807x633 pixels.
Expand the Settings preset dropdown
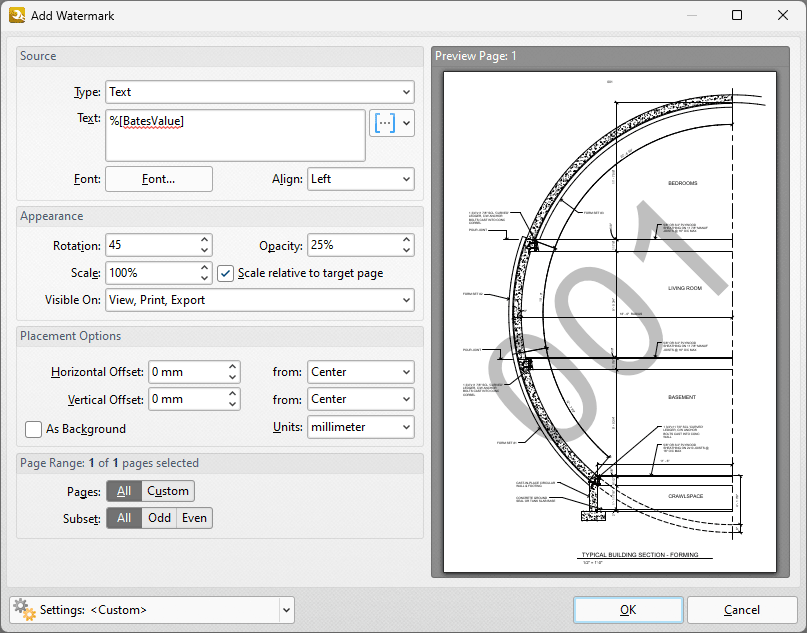[x=286, y=610]
